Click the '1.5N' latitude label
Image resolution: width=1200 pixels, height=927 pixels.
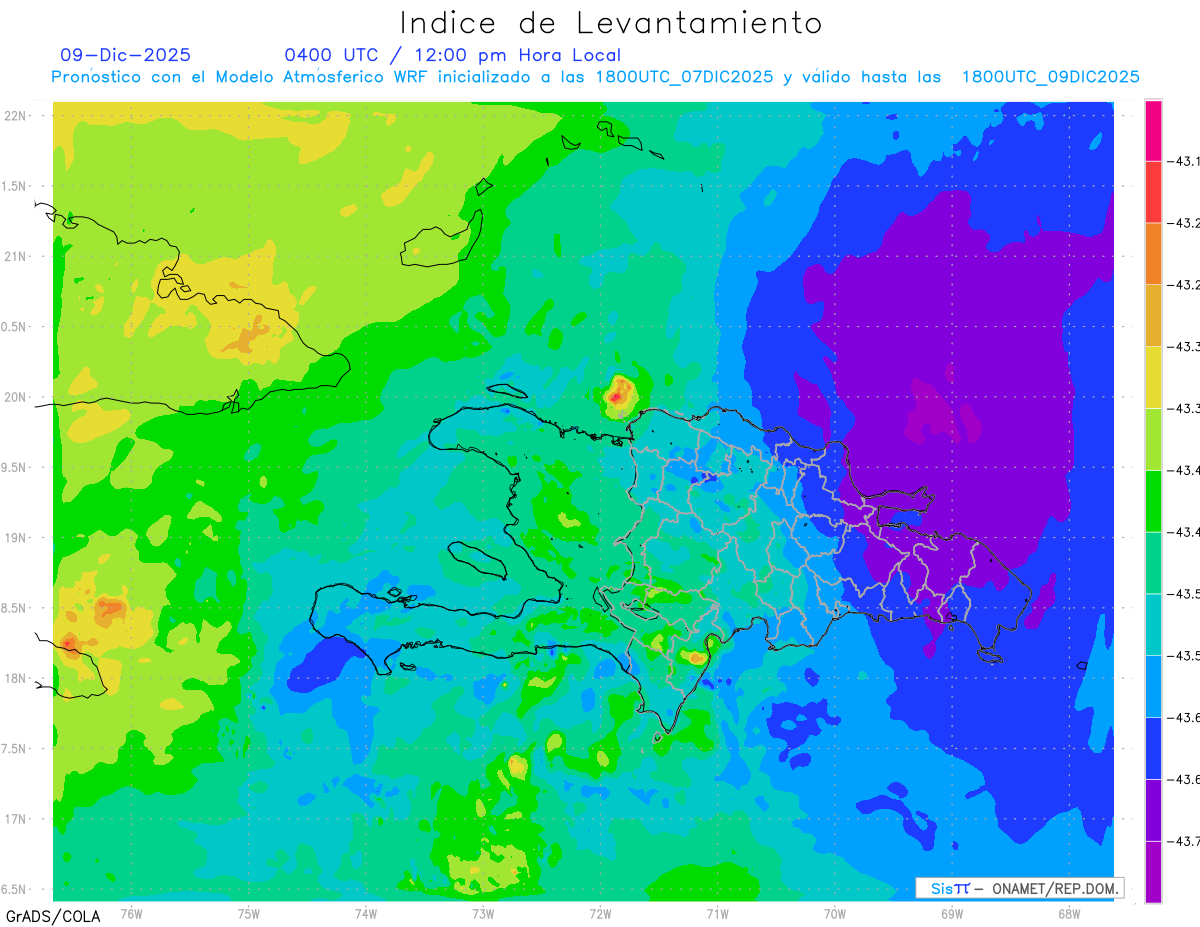15,186
